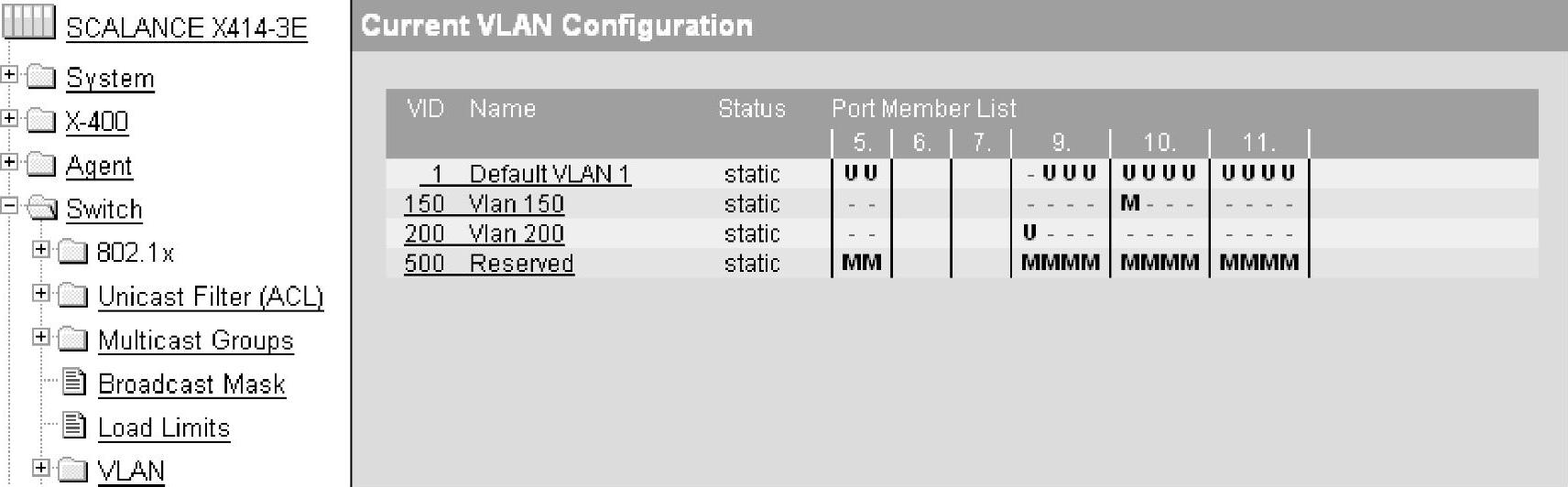Viewport: 1568px width, 487px height.
Task: Click the System folder icon
Action: [x=42, y=77]
